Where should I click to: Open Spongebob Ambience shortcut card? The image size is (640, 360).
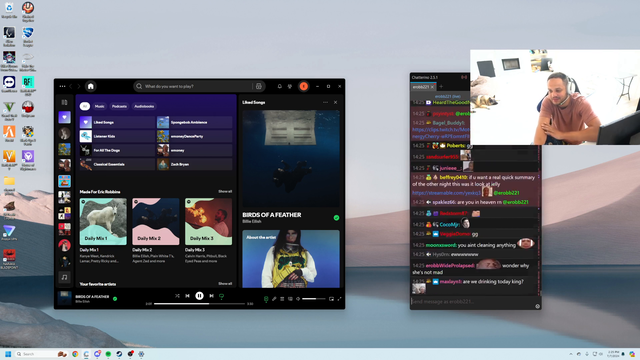tap(195, 122)
